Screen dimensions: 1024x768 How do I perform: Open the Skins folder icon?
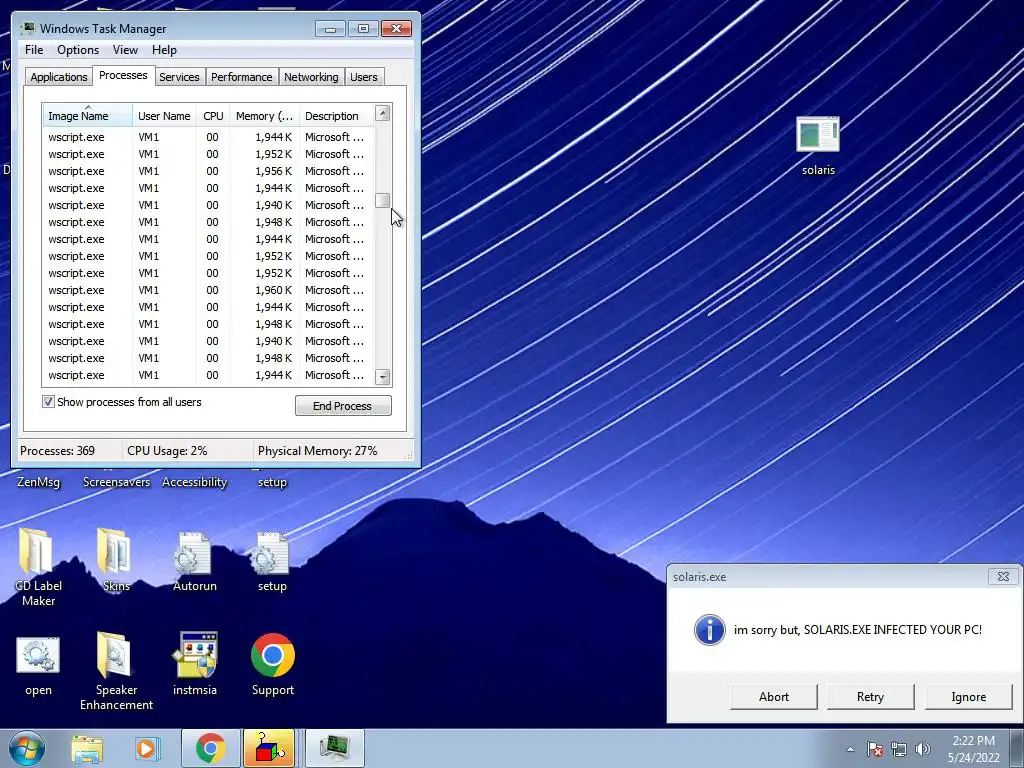pyautogui.click(x=116, y=560)
